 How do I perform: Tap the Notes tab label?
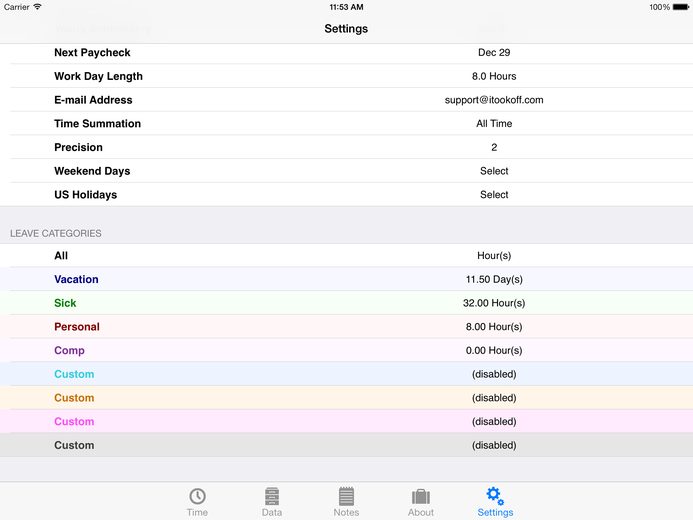(x=346, y=512)
